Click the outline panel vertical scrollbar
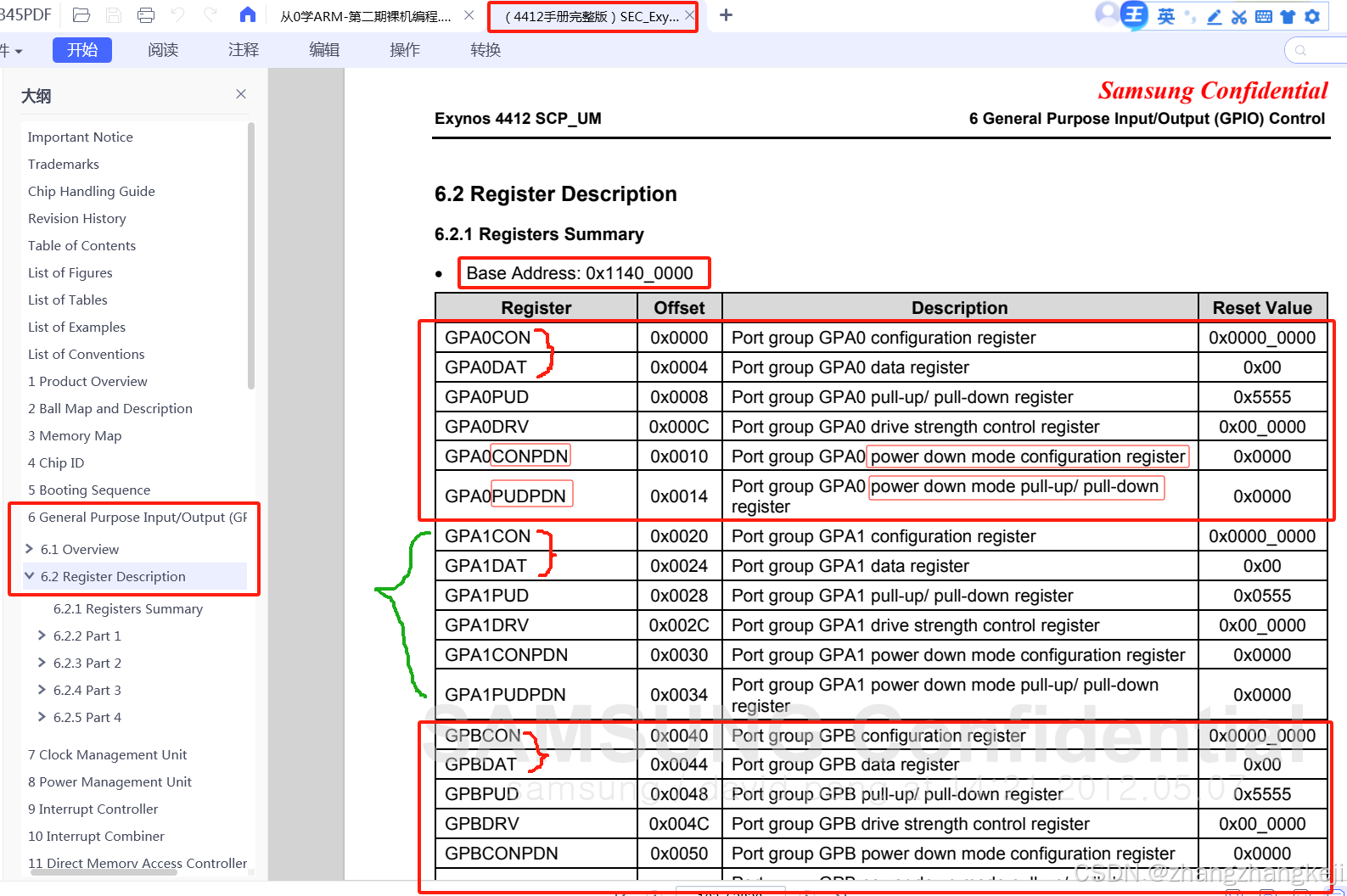This screenshot has height=896, width=1347. click(x=250, y=255)
